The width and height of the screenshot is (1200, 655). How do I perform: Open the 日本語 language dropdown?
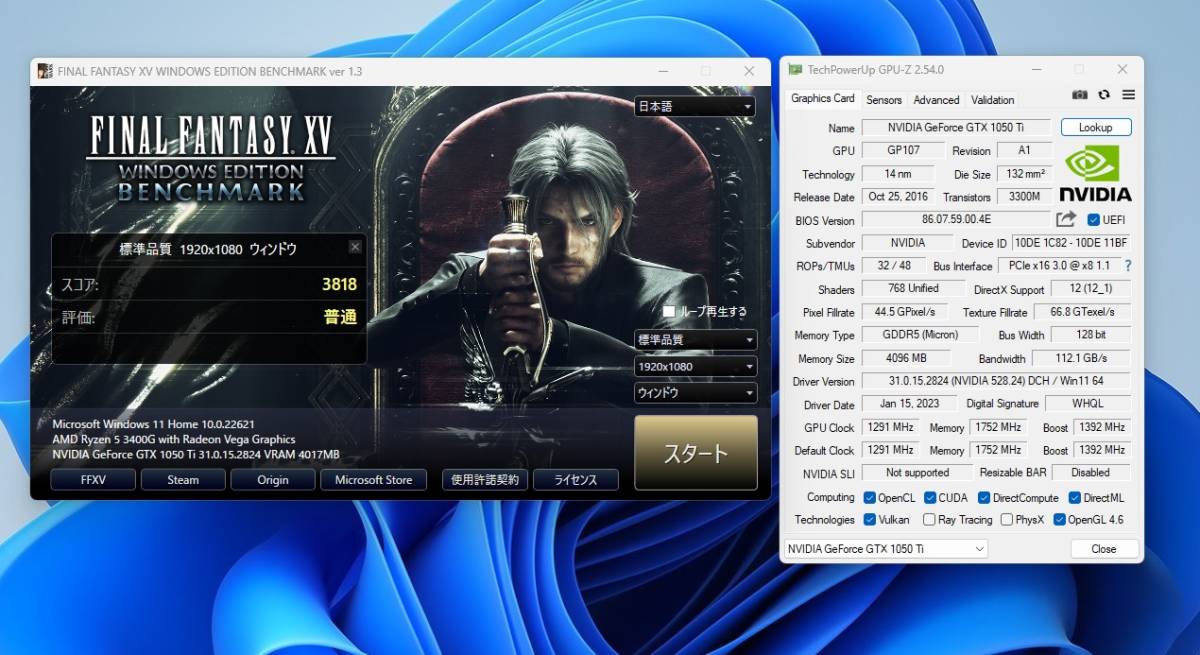(694, 106)
